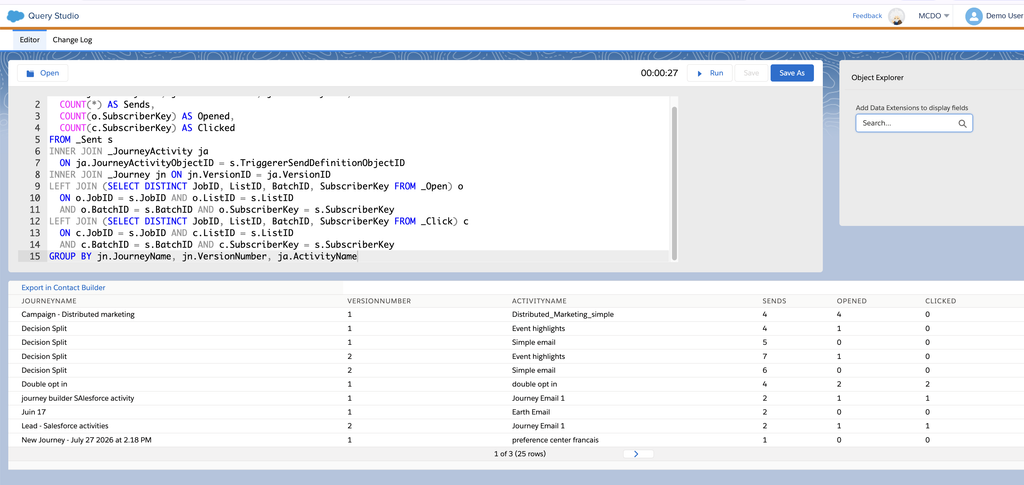Select 'Campaign - Distributed marketing' row cell

click(x=78, y=314)
